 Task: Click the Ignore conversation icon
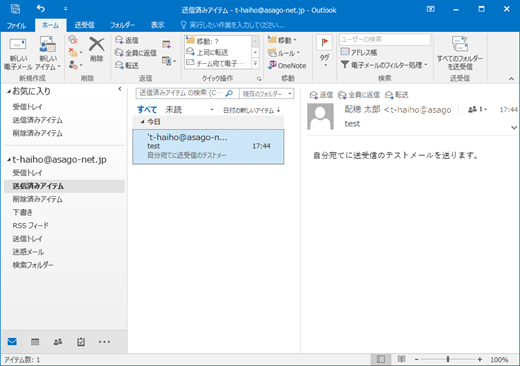click(73, 40)
